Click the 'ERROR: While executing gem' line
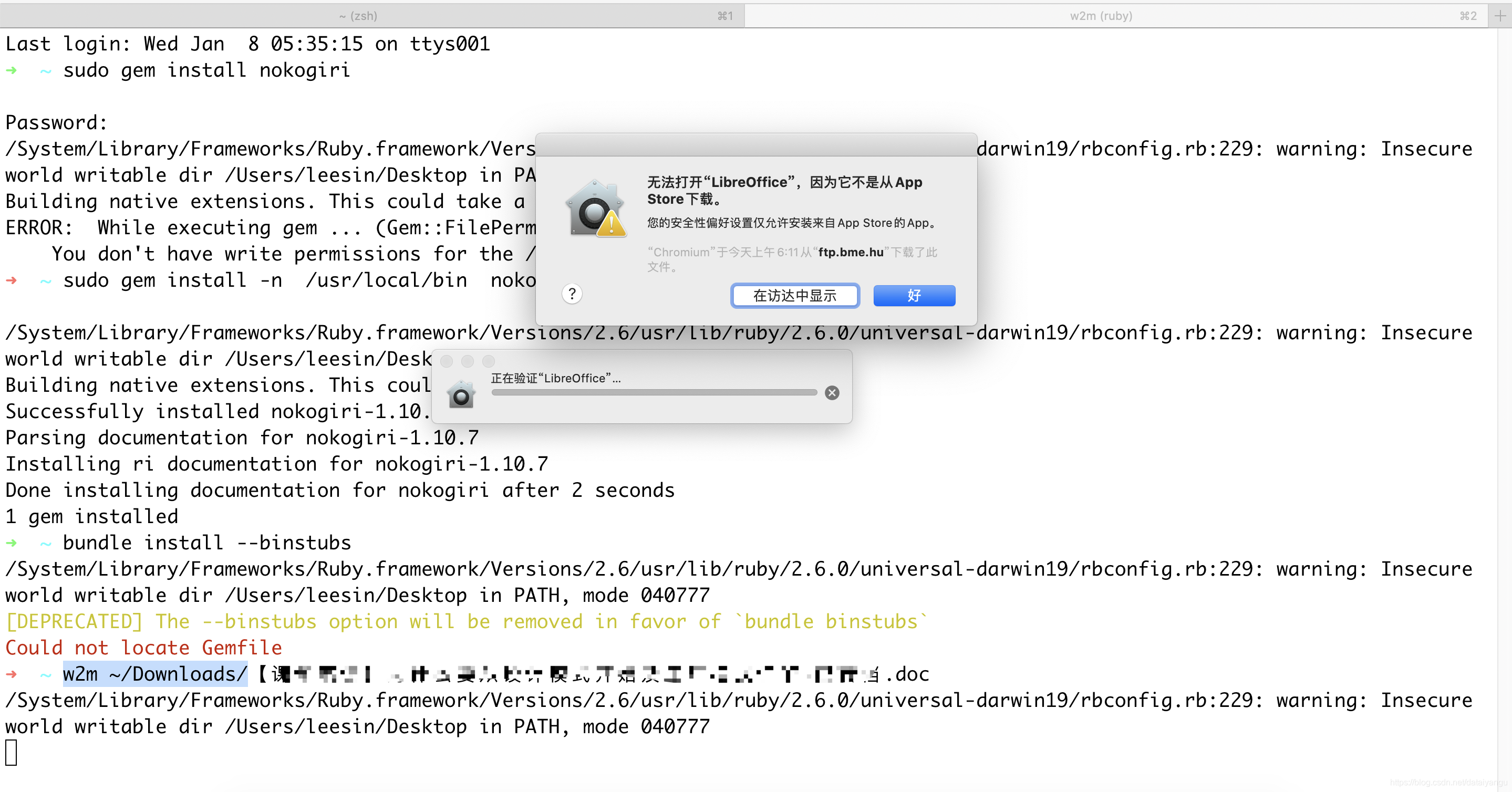The width and height of the screenshot is (1512, 792). 270,227
